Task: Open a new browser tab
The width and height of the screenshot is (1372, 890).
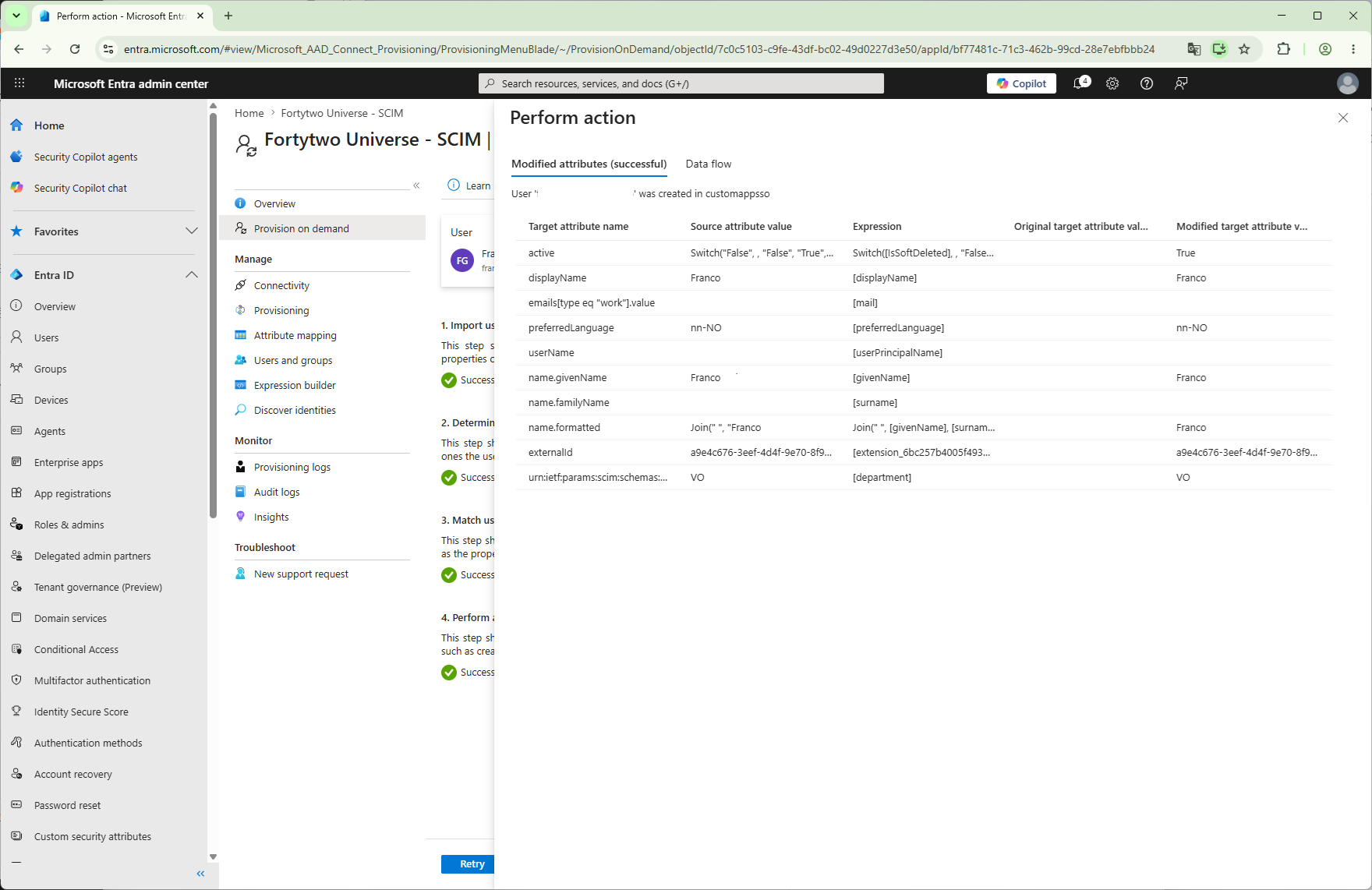Action: [228, 16]
